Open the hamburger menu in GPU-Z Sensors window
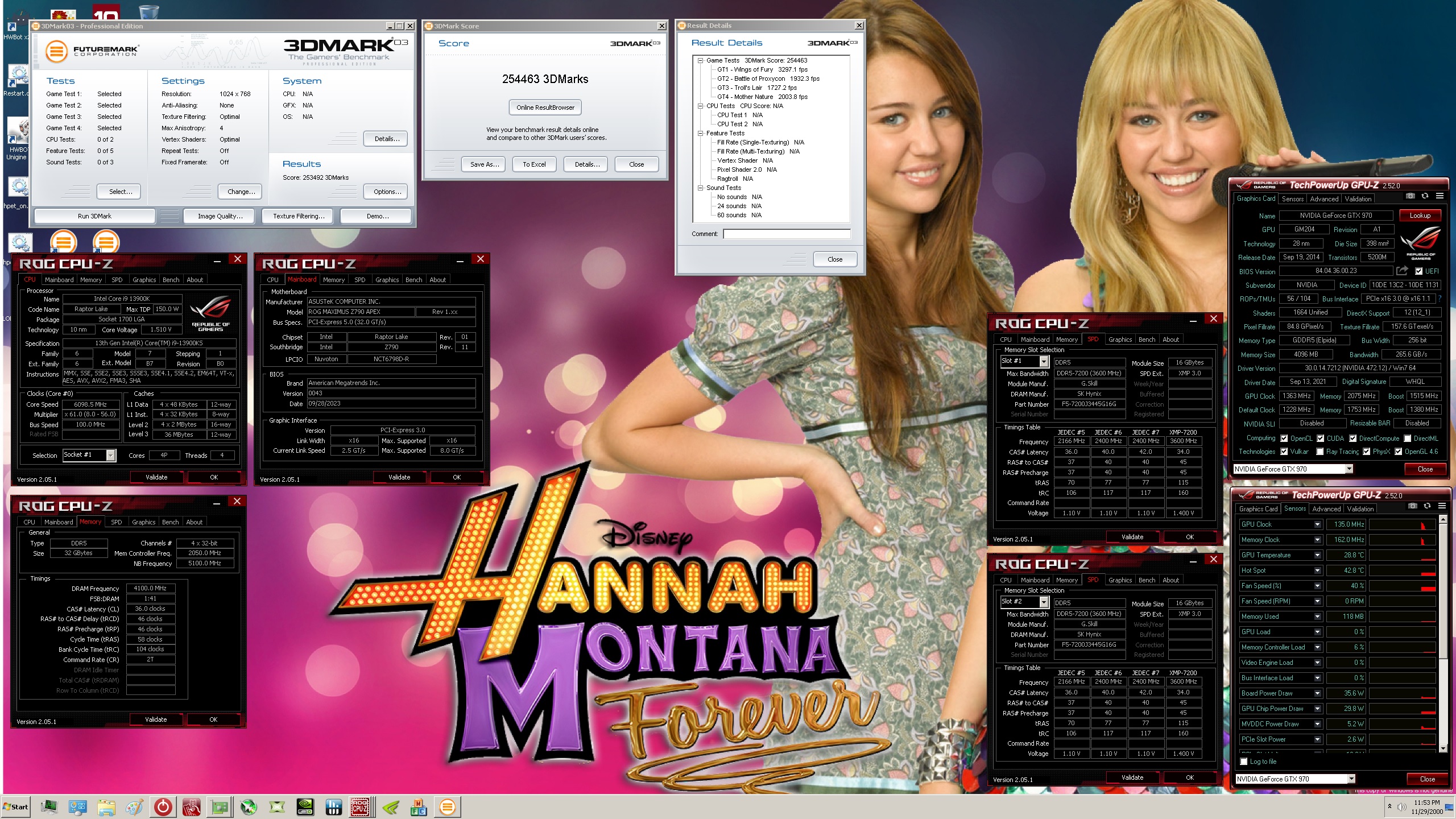Viewport: 1456px width, 819px height. pyautogui.click(x=1442, y=506)
